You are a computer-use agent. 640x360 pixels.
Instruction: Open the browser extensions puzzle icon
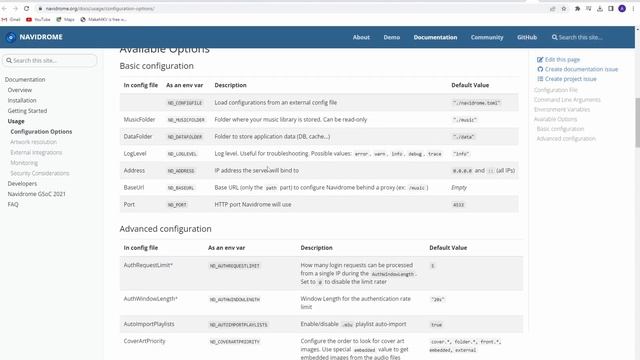click(577, 9)
